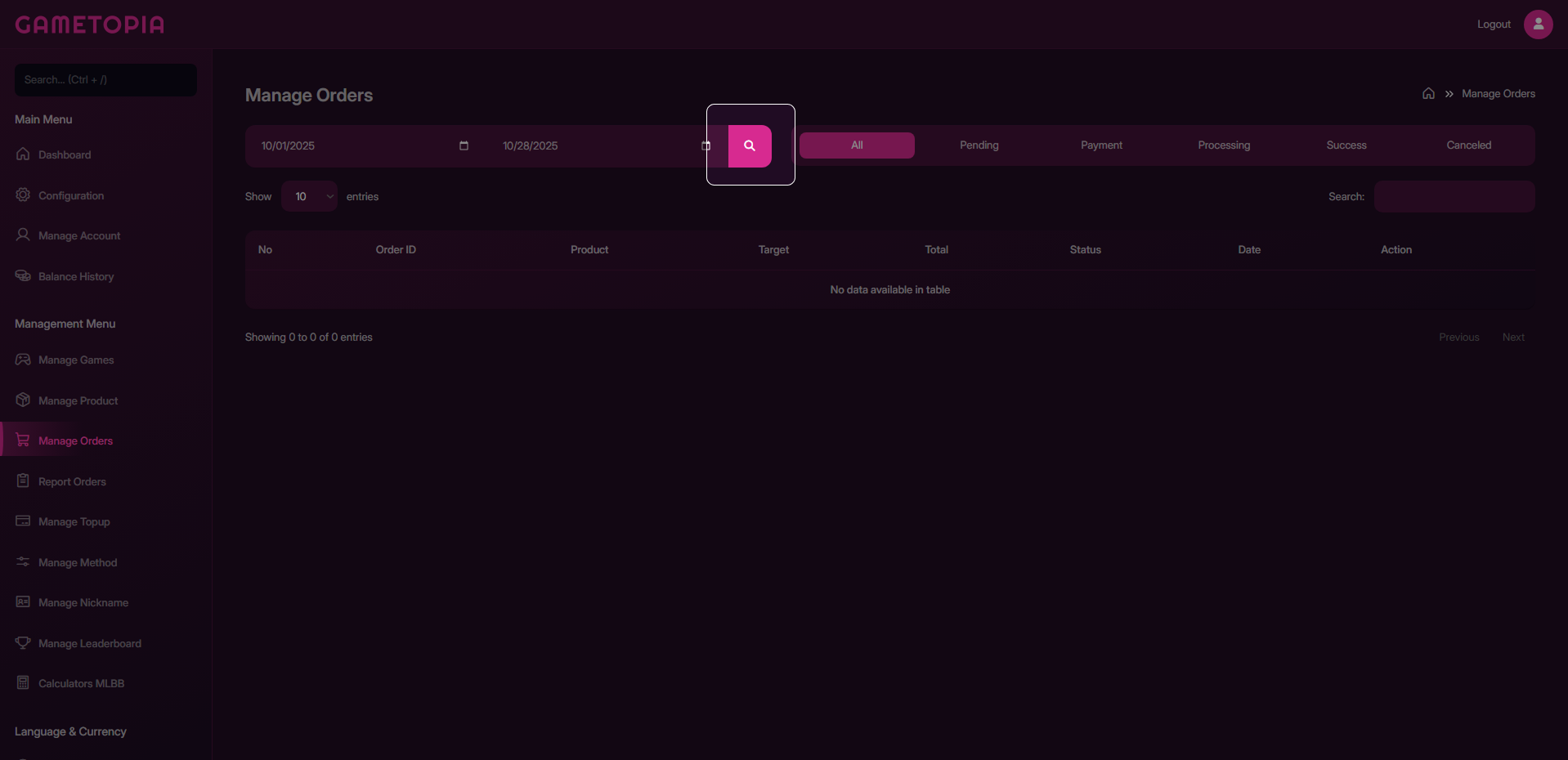The height and width of the screenshot is (760, 1568).
Task: Click the Next pagination button
Action: point(1513,338)
